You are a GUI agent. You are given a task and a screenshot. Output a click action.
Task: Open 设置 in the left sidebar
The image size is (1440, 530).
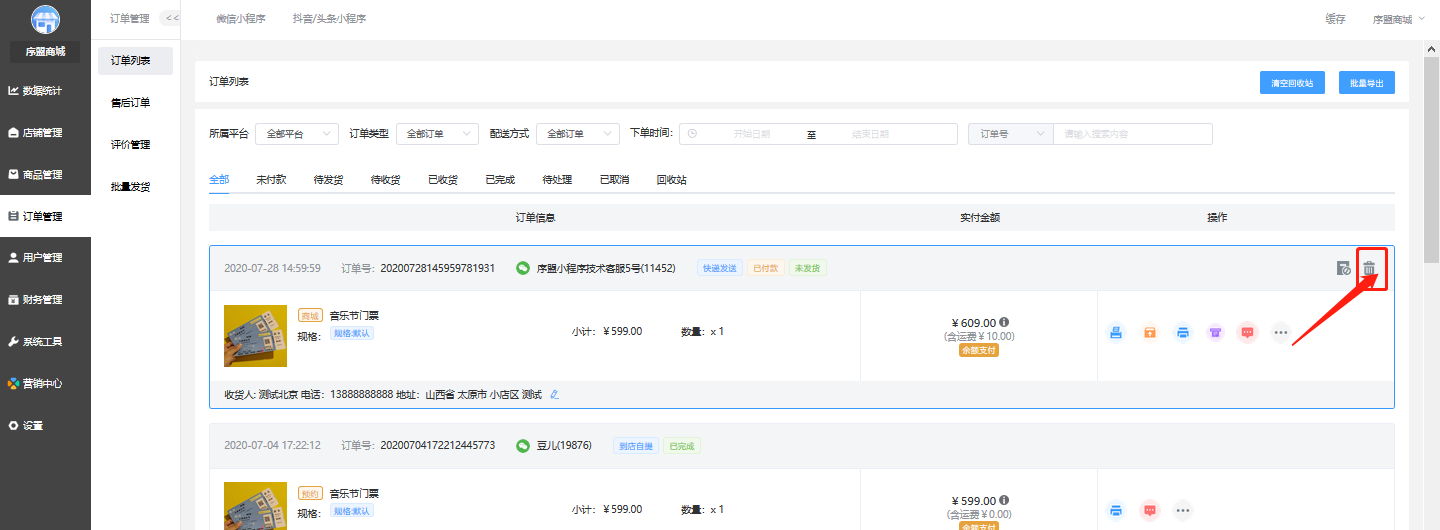[45, 426]
